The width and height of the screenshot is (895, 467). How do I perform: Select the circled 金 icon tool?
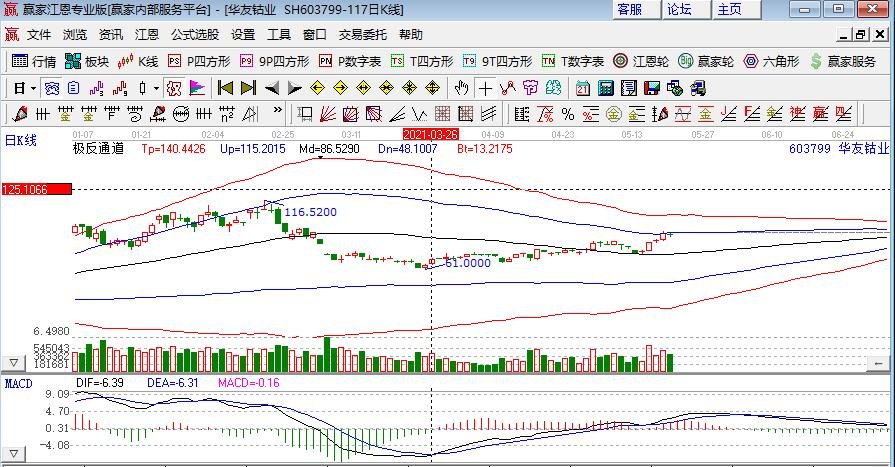coord(614,114)
